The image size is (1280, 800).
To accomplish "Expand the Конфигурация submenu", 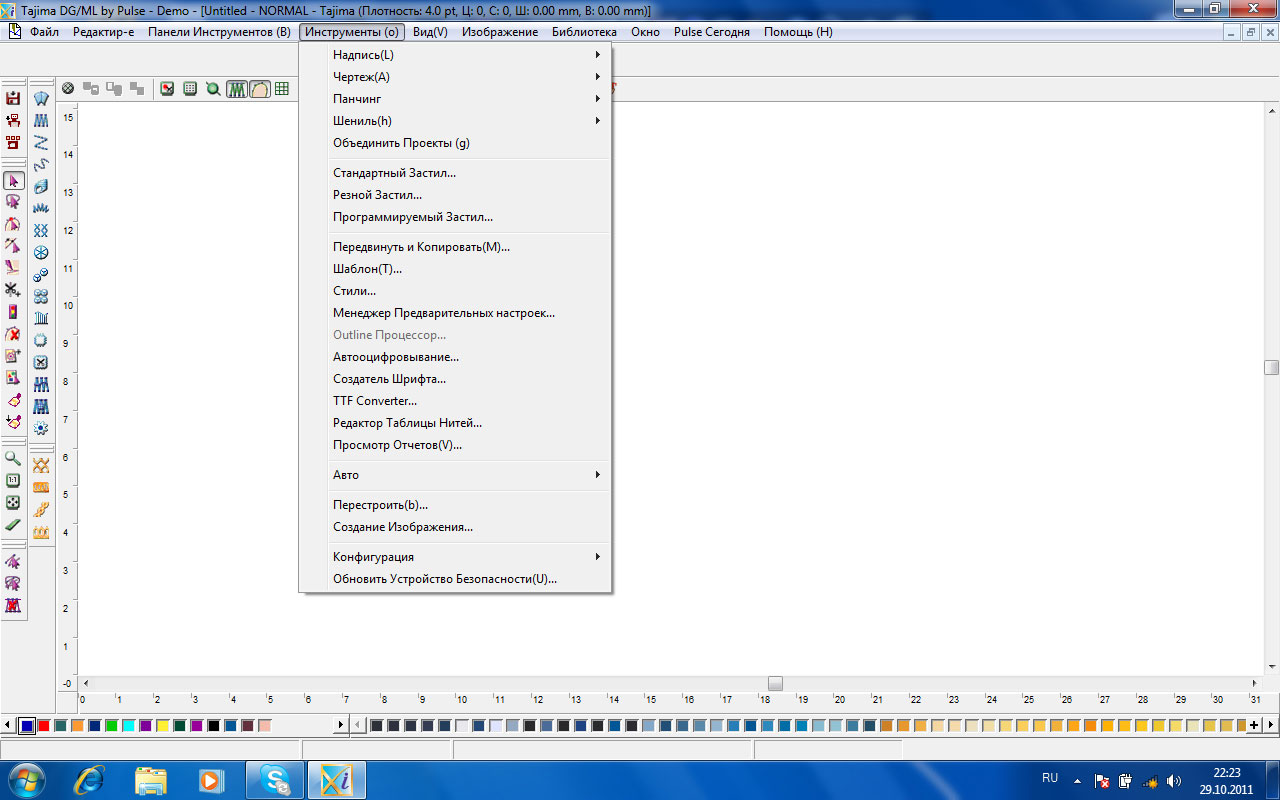I will (x=455, y=557).
